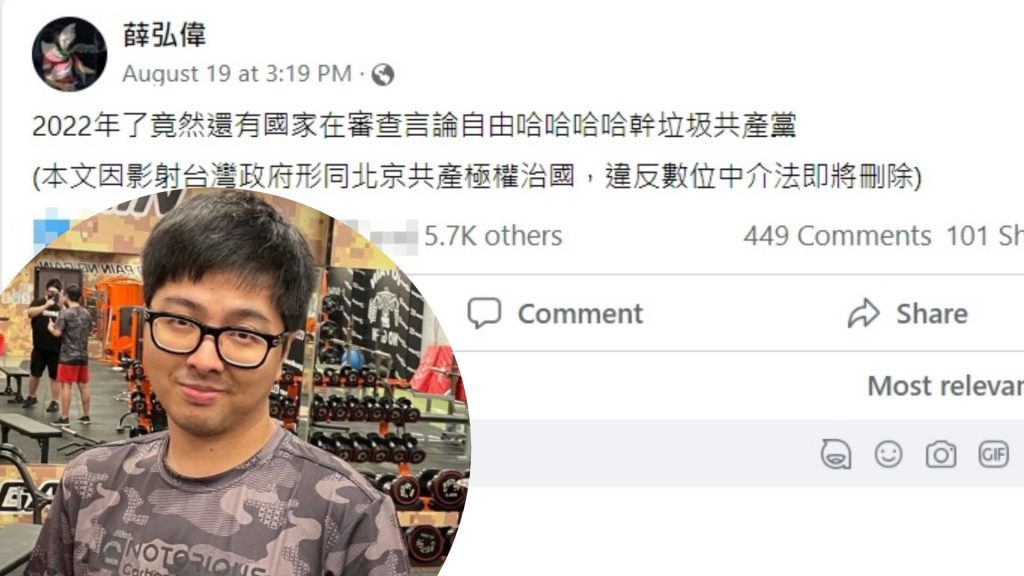Open the GIF picker icon
This screenshot has width=1024, height=576.
coord(993,454)
